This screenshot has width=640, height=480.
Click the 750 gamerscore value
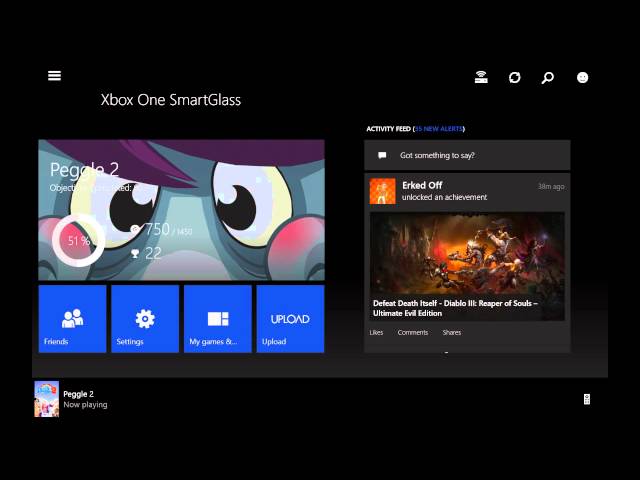point(157,229)
